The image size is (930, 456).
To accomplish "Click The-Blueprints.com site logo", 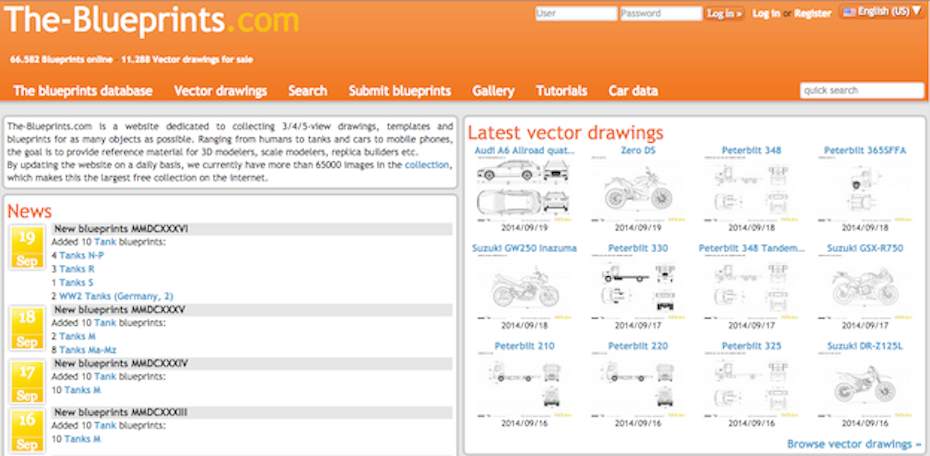I will click(x=150, y=20).
